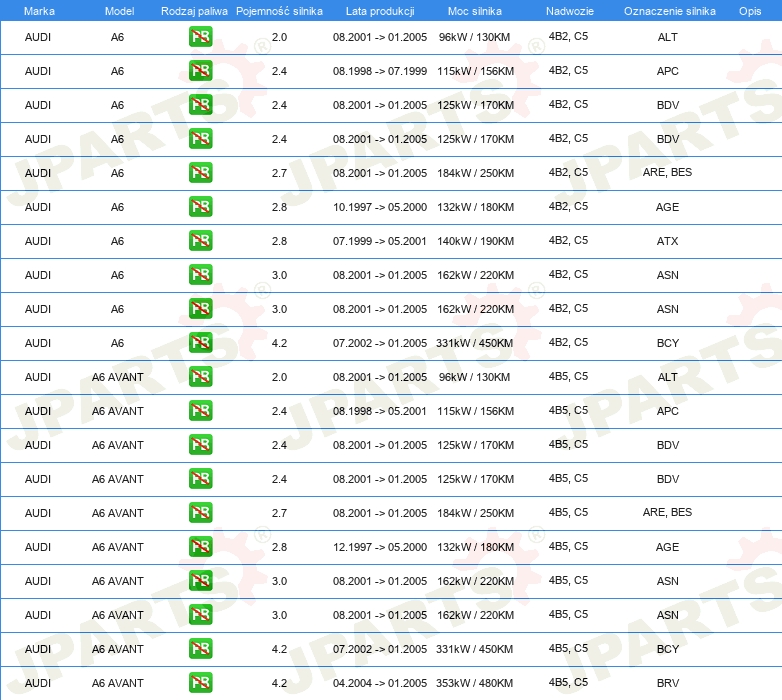Select the 10.1997 -> 05.2000 production date cell
The width and height of the screenshot is (782, 700).
[x=379, y=207]
